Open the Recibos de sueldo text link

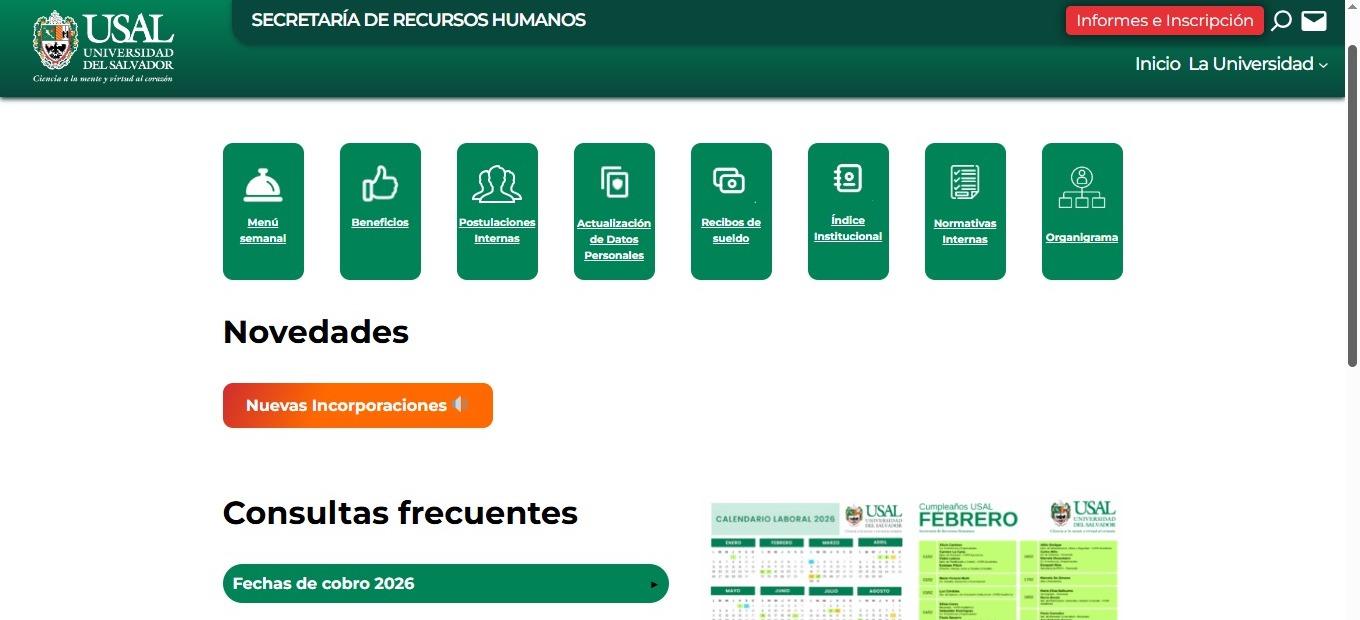tap(730, 231)
